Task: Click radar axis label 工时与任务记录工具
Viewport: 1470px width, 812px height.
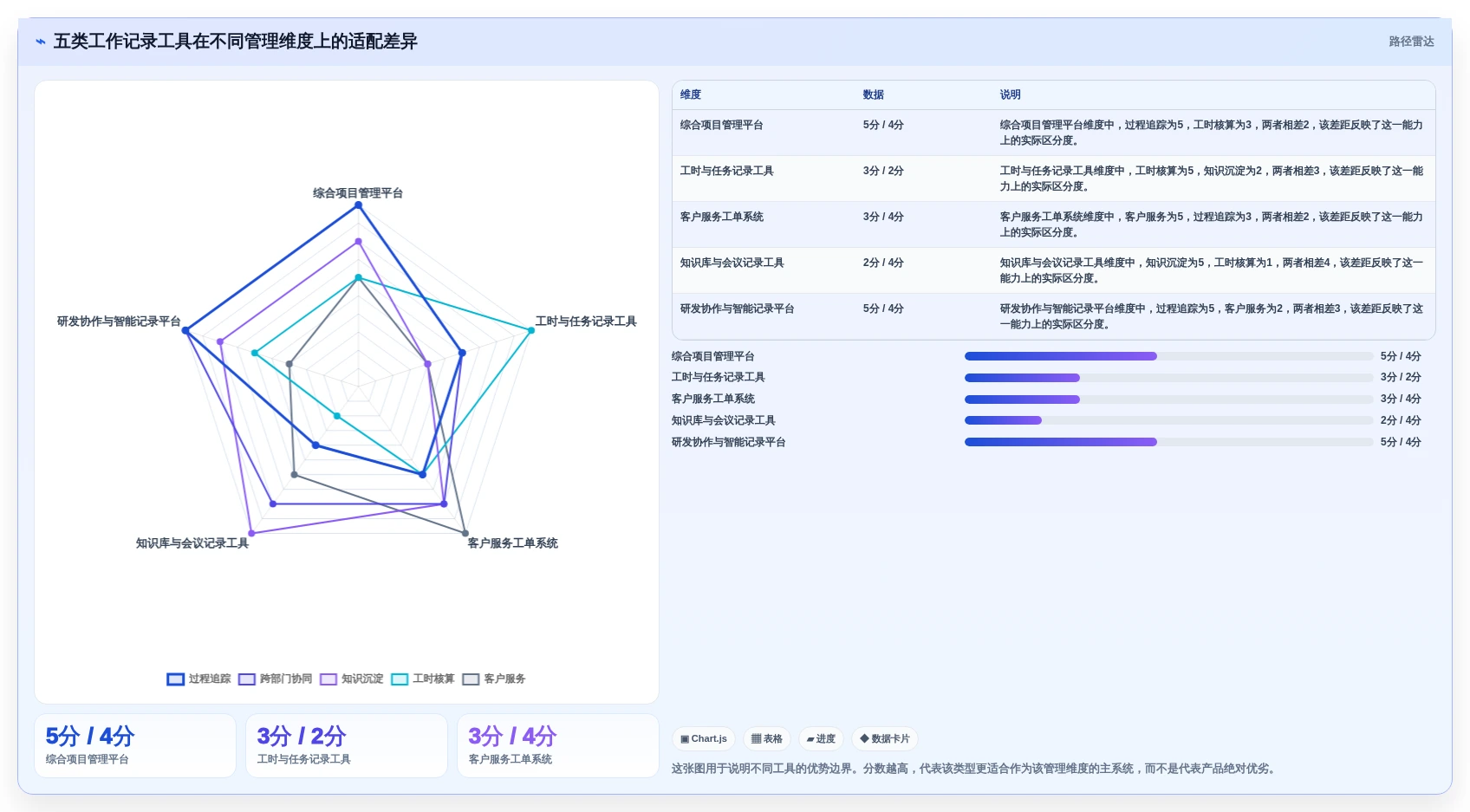Action: (x=586, y=322)
